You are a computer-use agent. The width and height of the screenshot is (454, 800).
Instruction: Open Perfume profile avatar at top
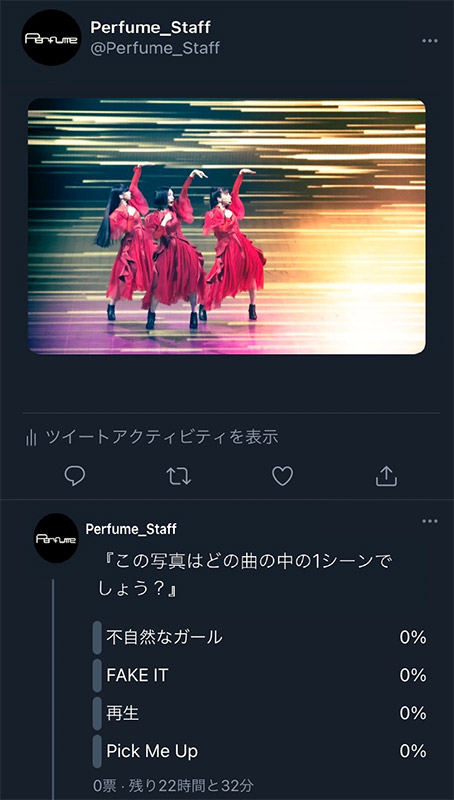[51, 38]
